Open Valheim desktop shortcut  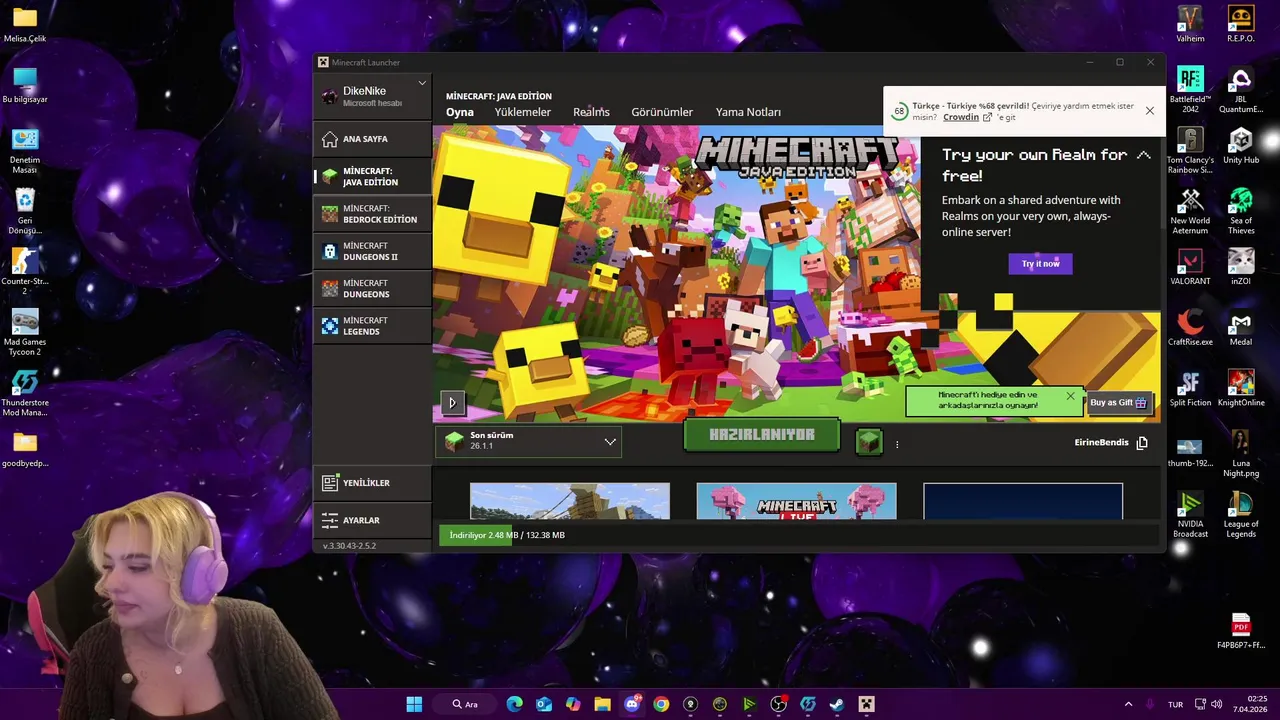1190,24
